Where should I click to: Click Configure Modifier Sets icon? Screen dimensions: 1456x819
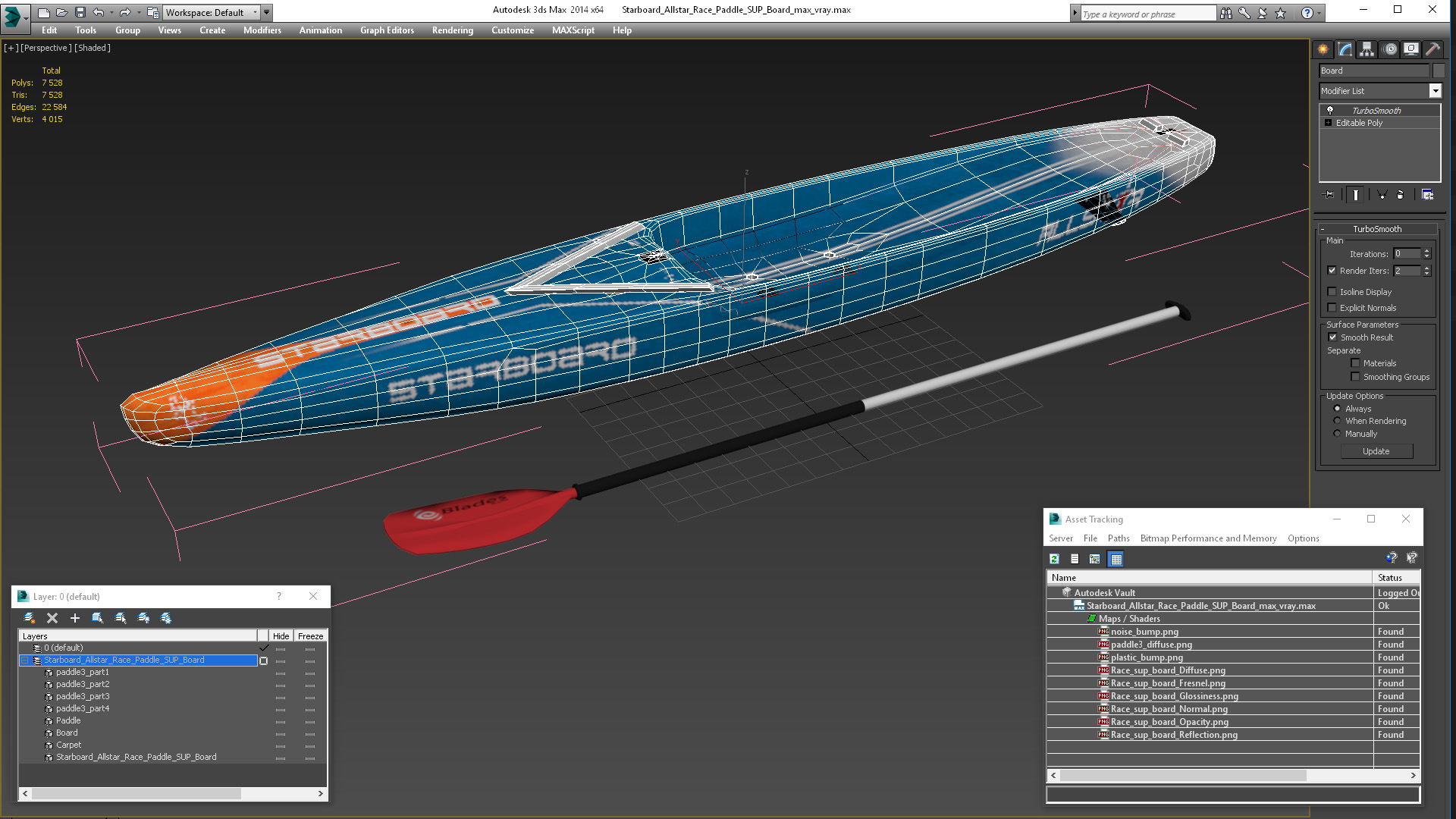pos(1427,195)
